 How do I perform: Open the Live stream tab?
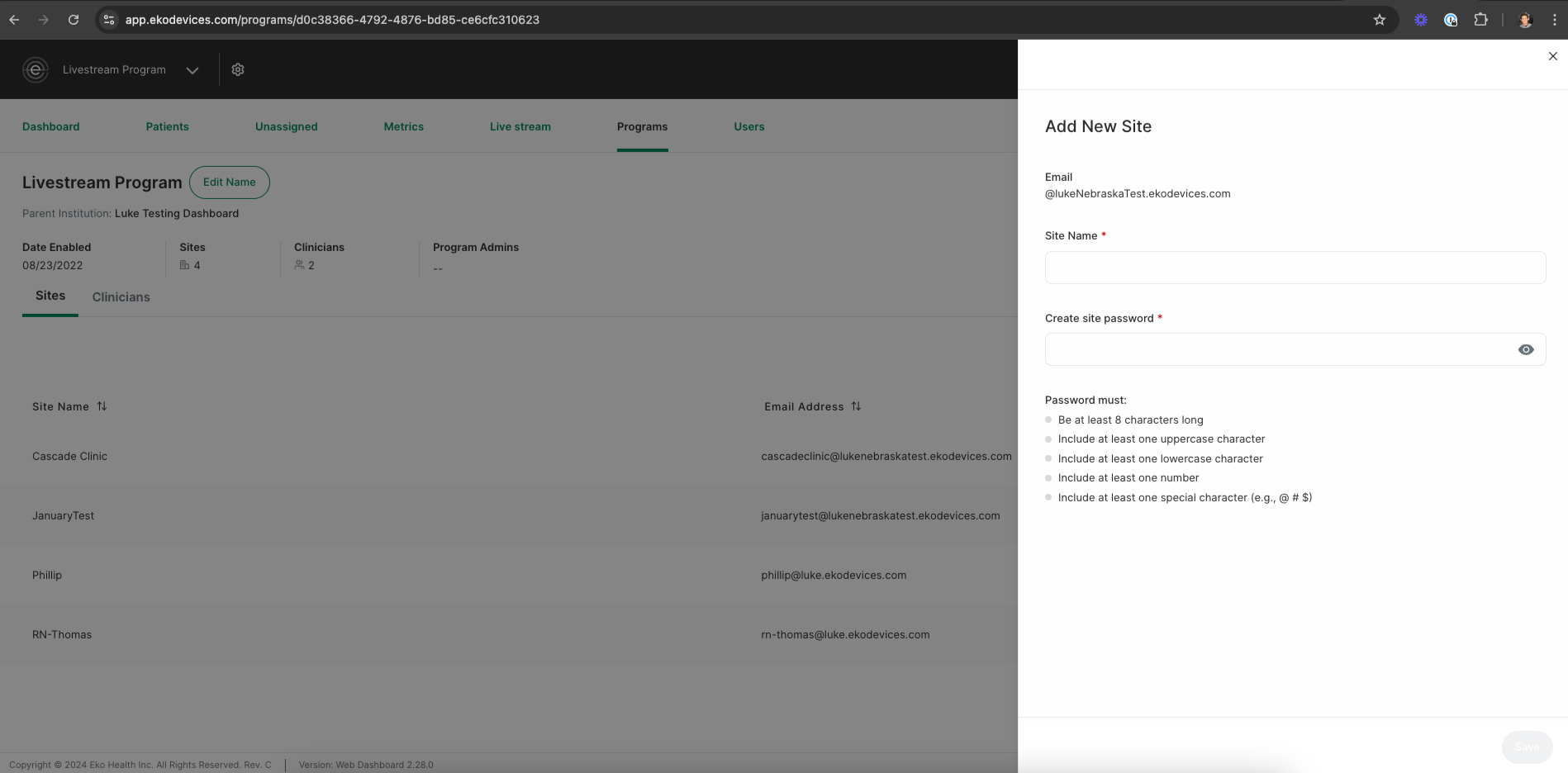pos(520,126)
